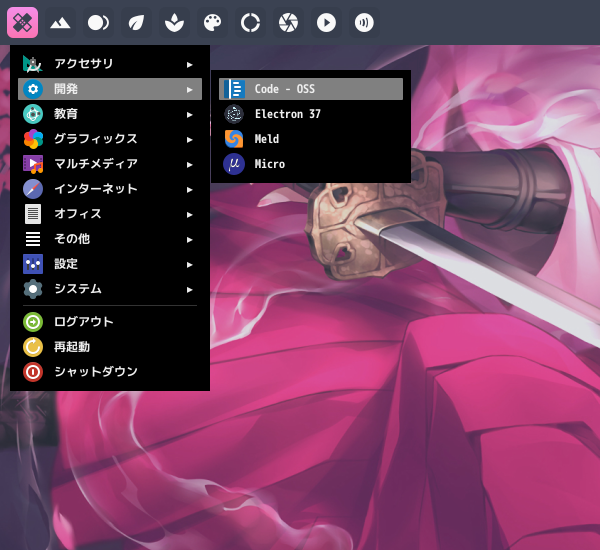The image size is (600, 550).
Task: Click the Micro mu-symbol icon
Action: [x=234, y=164]
